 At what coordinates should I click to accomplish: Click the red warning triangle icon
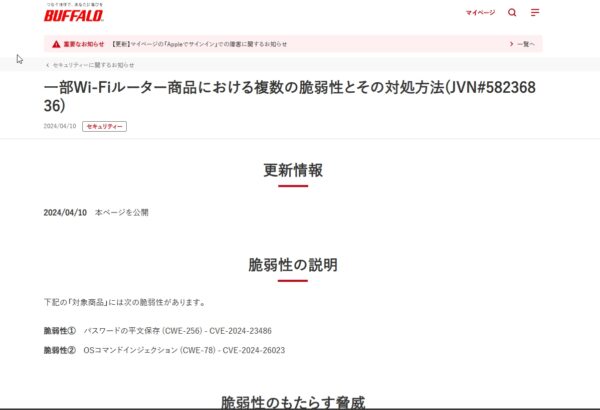[56, 44]
